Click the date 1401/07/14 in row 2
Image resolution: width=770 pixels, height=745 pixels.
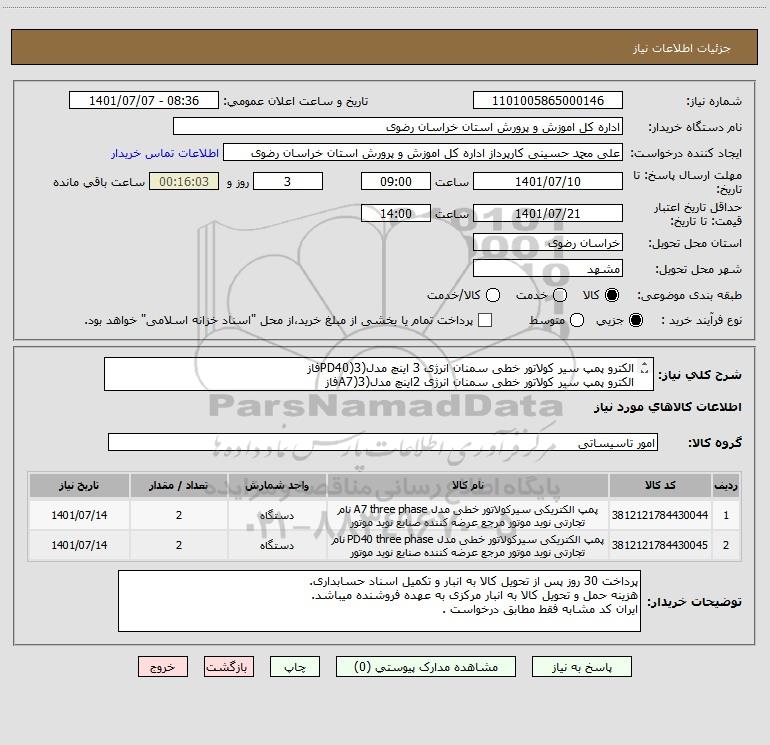pos(79,545)
